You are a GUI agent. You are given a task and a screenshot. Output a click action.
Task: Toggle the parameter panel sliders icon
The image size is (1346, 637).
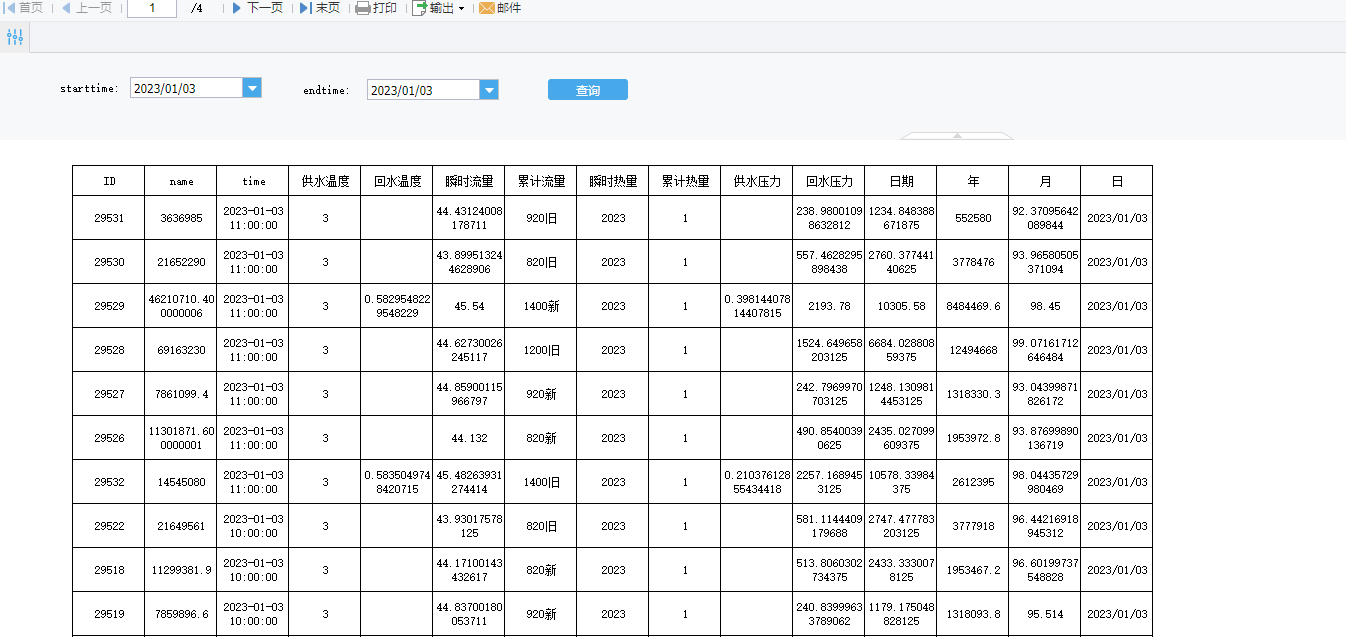[x=15, y=37]
